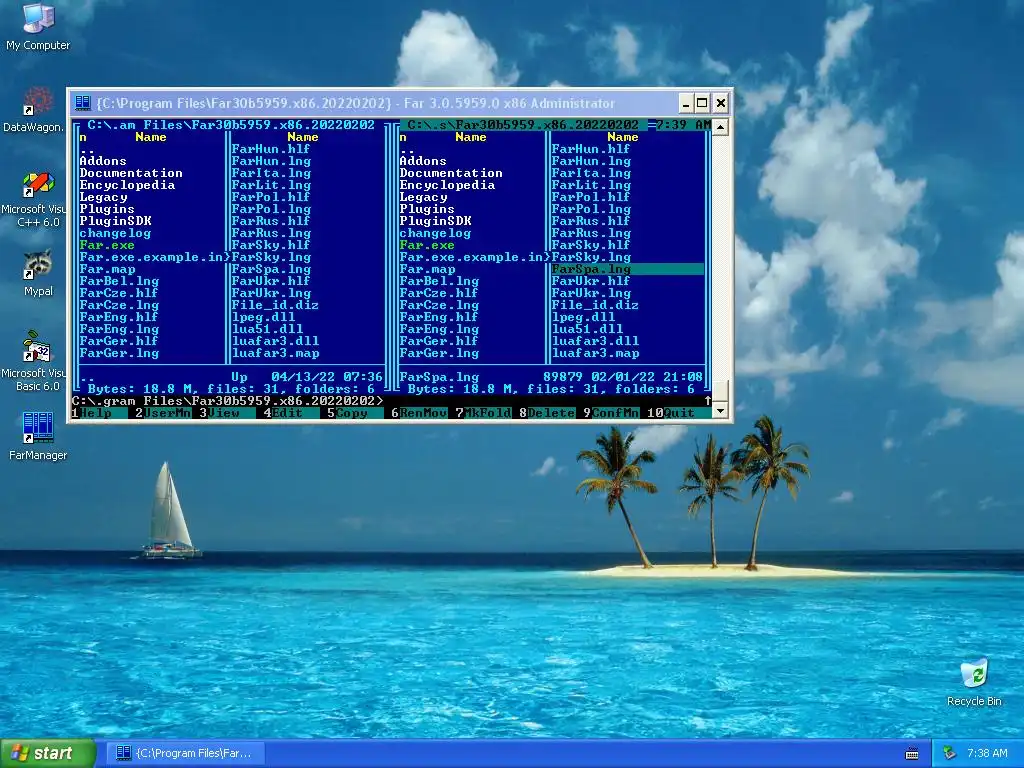Click the 2 UserMn function key
Image resolution: width=1024 pixels, height=768 pixels.
pos(163,413)
